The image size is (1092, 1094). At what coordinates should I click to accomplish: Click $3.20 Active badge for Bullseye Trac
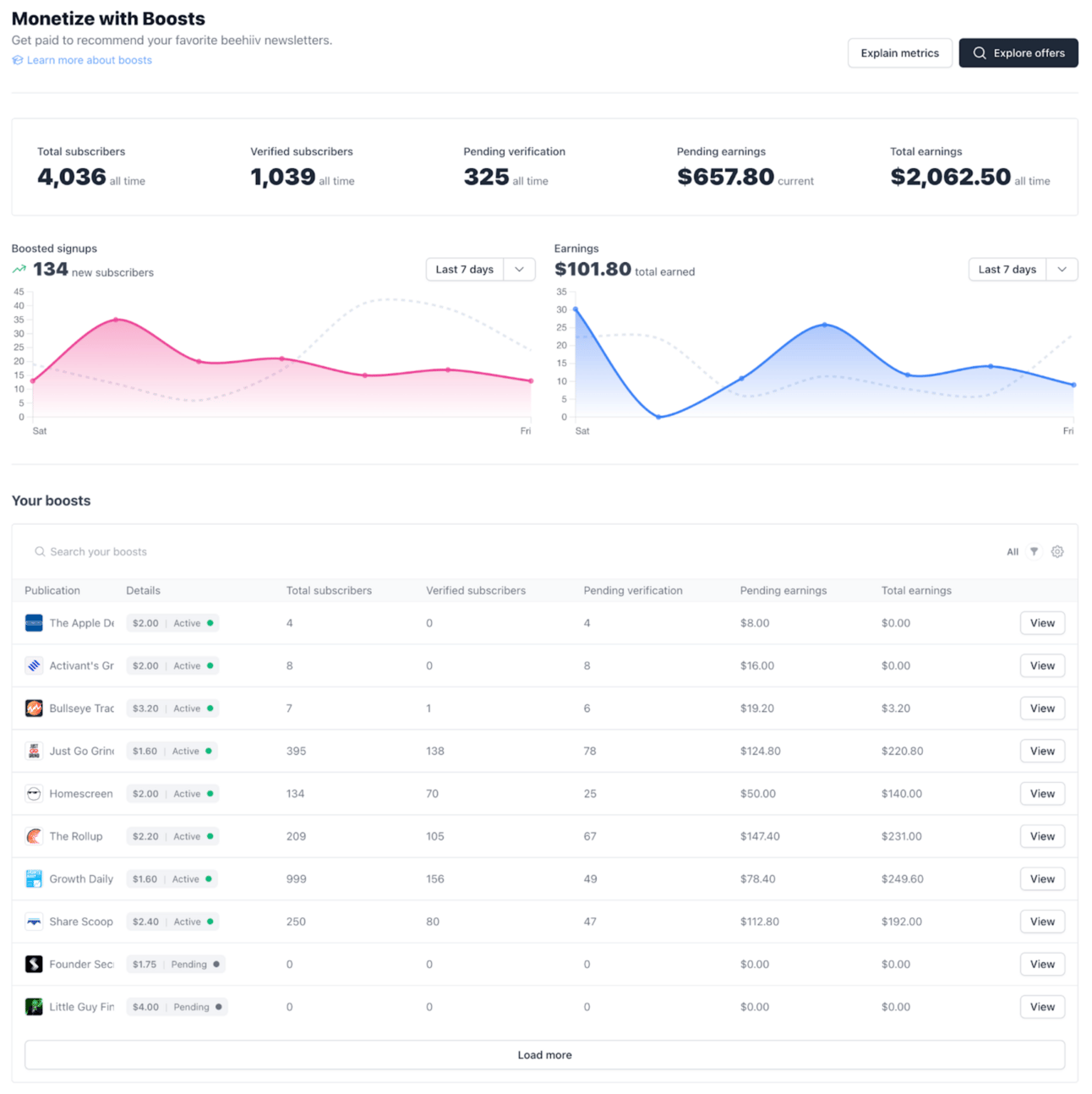(x=172, y=708)
